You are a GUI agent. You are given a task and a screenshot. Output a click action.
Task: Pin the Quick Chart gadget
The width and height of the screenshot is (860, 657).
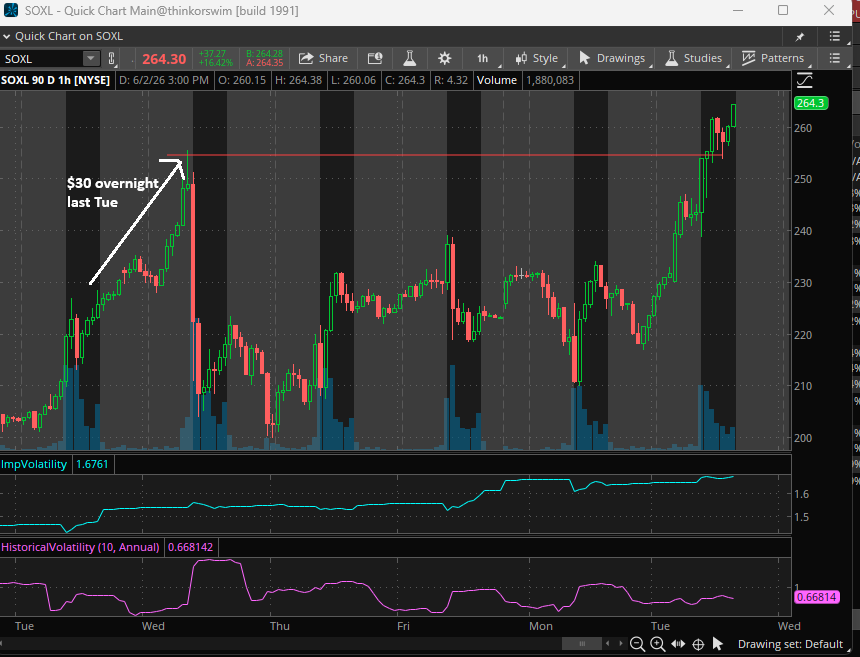point(800,37)
